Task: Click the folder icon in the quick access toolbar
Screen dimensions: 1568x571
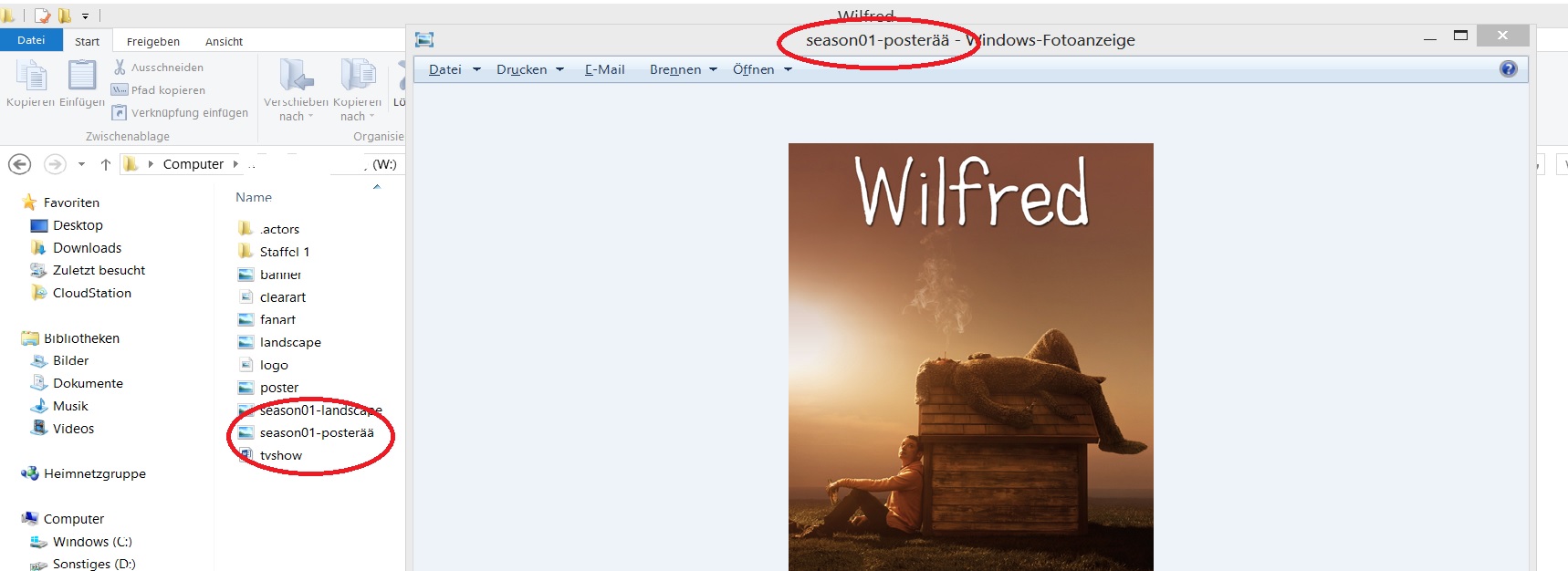Action: 65,16
